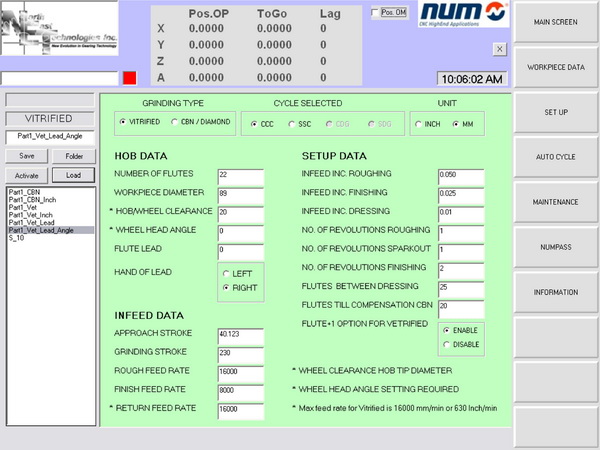Toggle the Pos. OM checkbox
Viewport: 600px width, 450px height.
(x=375, y=13)
